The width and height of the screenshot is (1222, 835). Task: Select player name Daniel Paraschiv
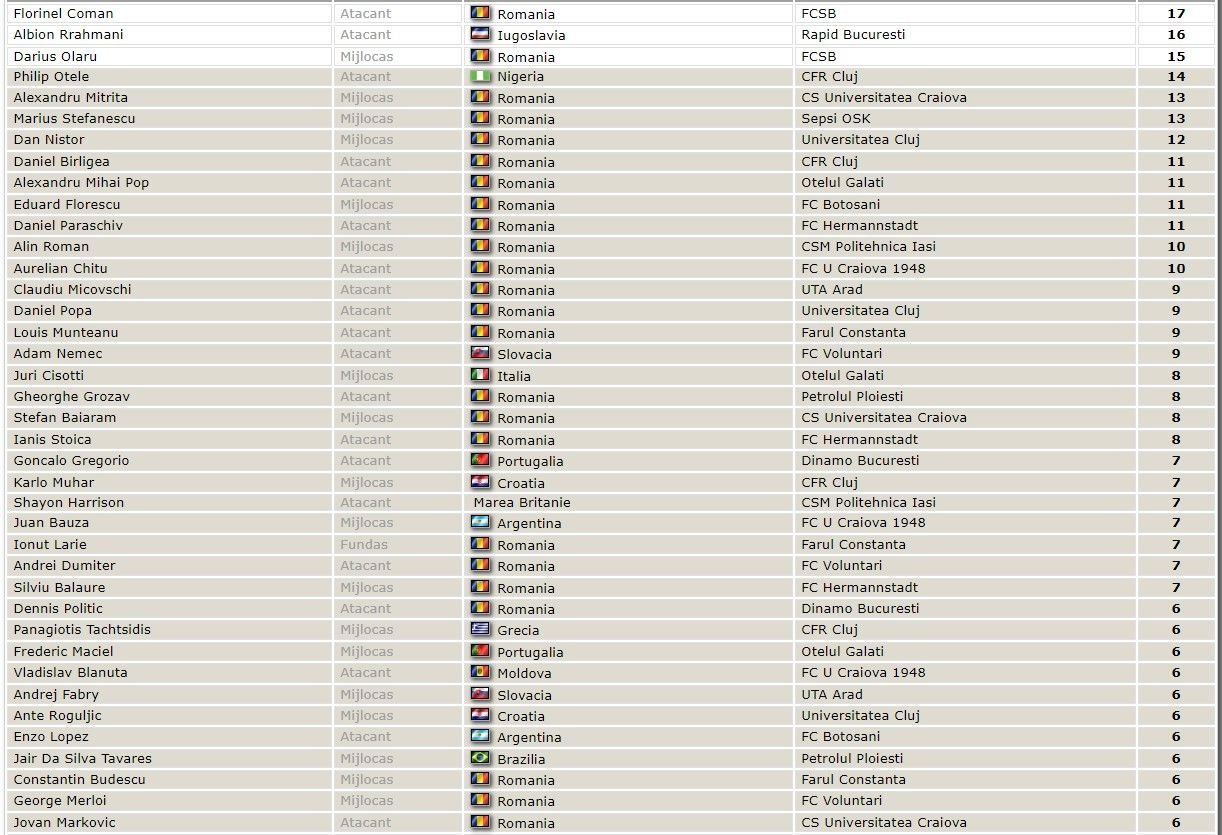[x=68, y=225]
